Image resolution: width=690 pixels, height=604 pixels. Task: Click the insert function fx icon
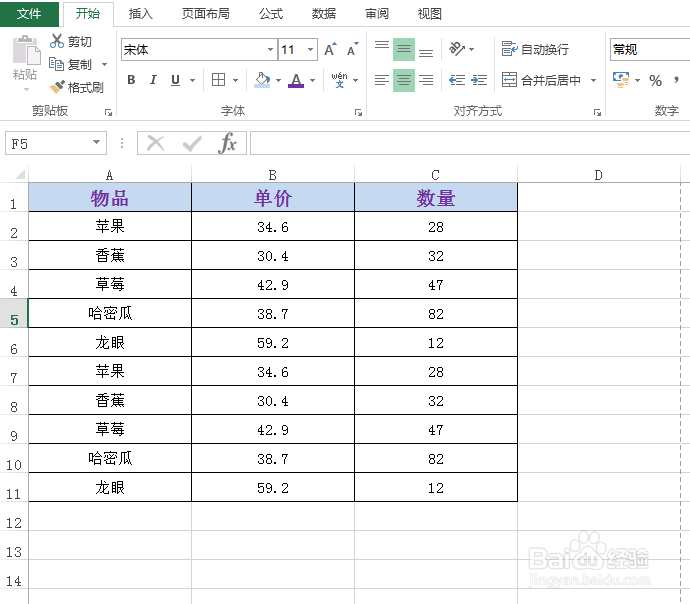228,143
